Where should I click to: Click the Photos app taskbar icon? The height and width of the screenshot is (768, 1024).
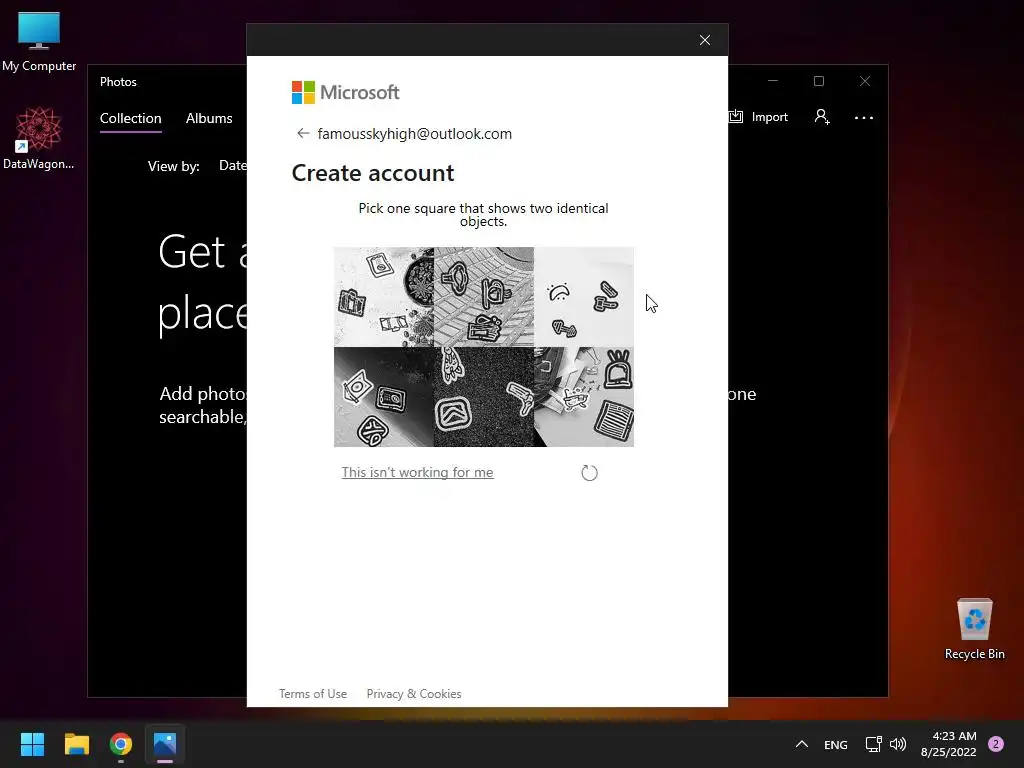[165, 744]
